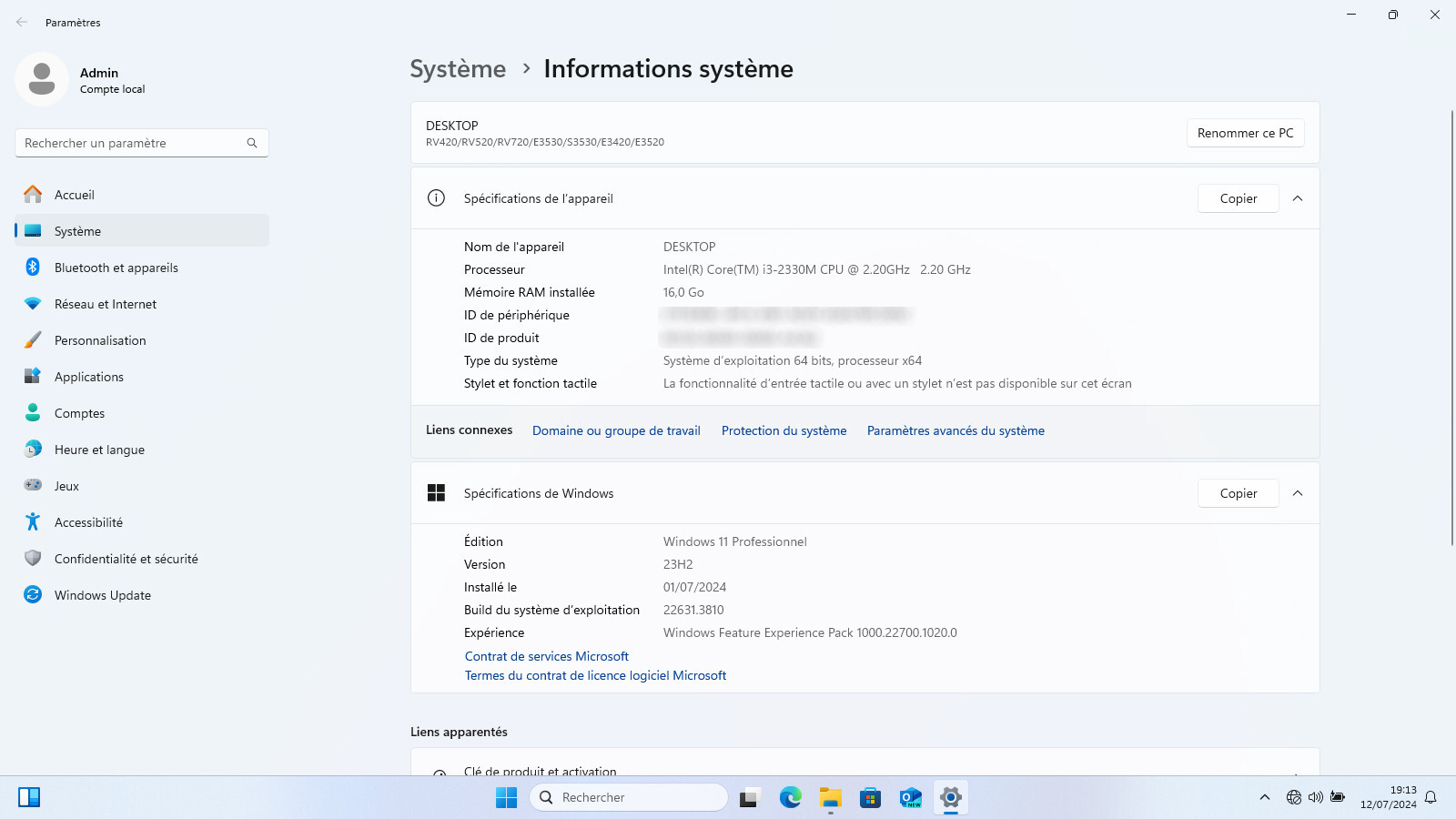
Task: Open Réseau et Internet wifi icon
Action: tap(33, 304)
